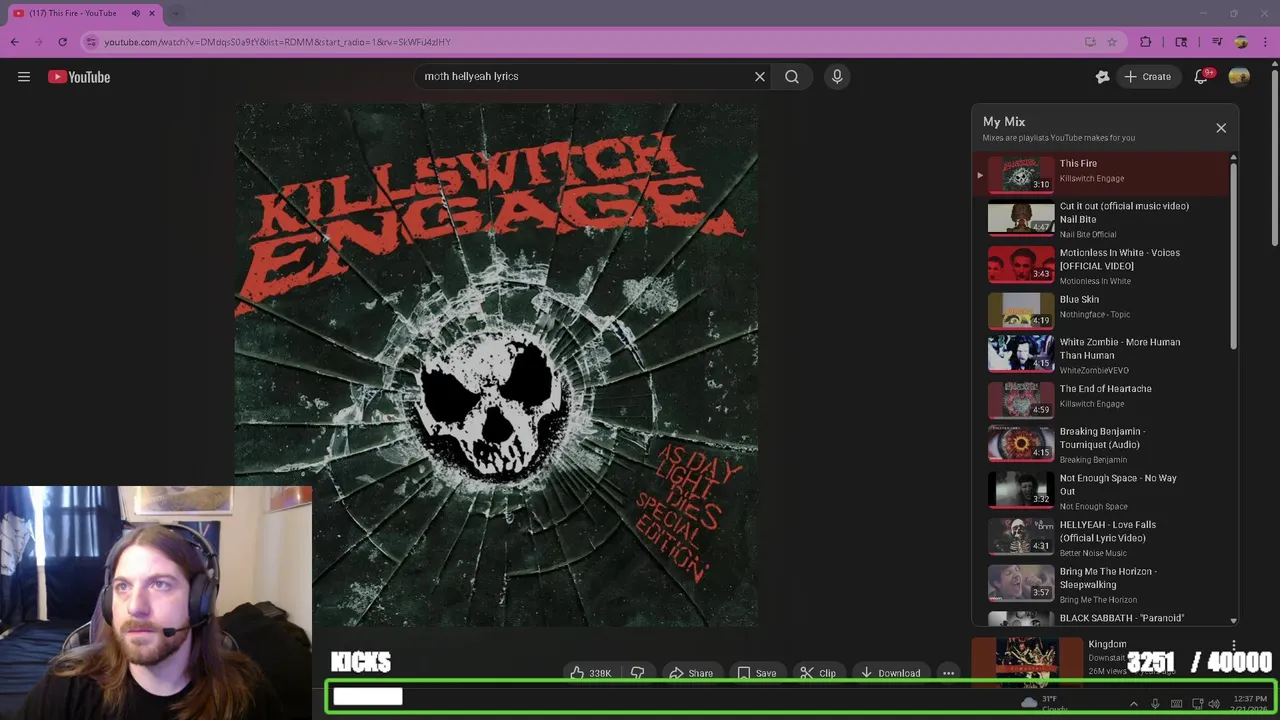1280x720 pixels.
Task: Open a new browser tab
Action: click(176, 13)
